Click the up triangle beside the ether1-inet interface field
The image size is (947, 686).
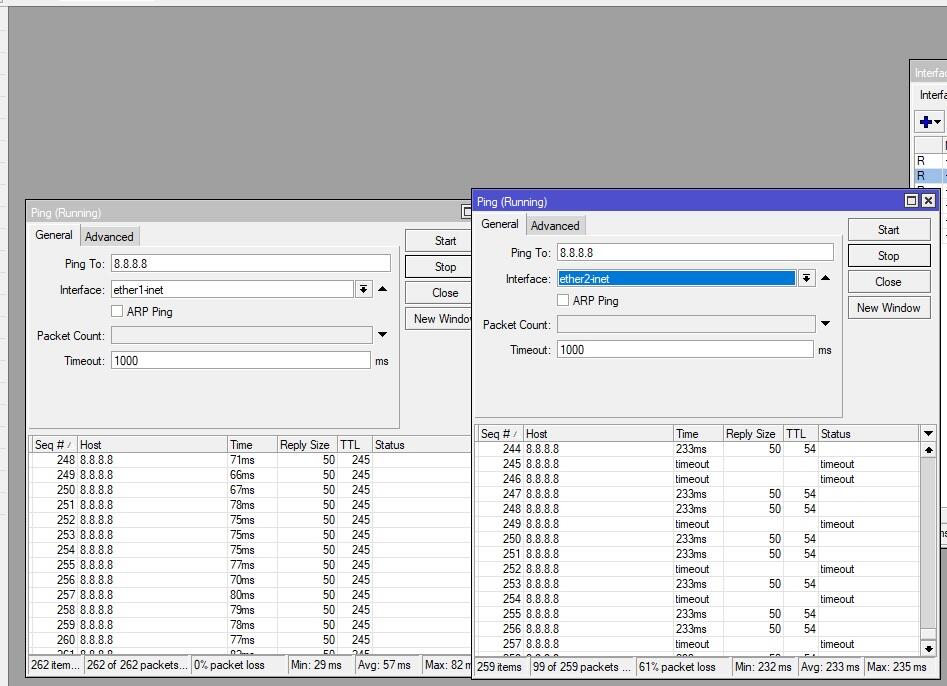point(382,290)
